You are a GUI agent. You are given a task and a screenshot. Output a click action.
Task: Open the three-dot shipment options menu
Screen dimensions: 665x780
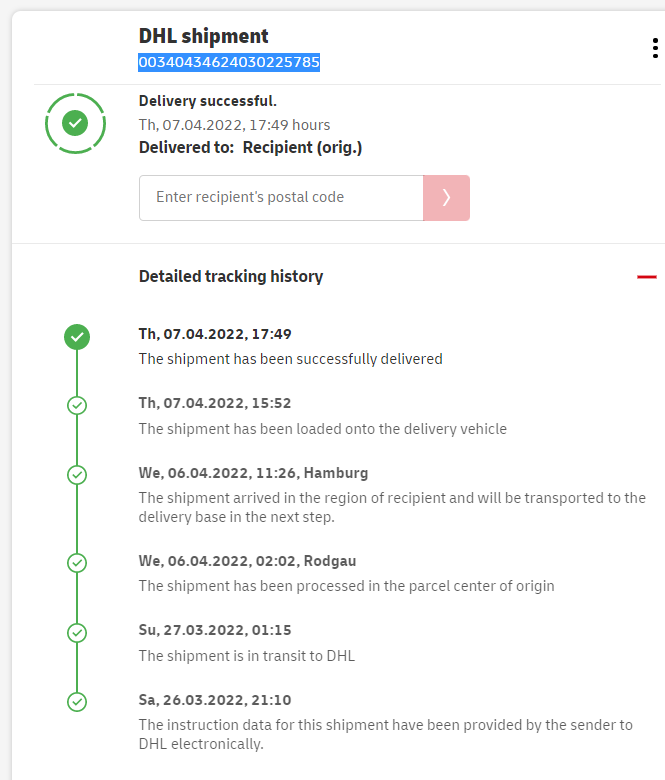coord(654,49)
